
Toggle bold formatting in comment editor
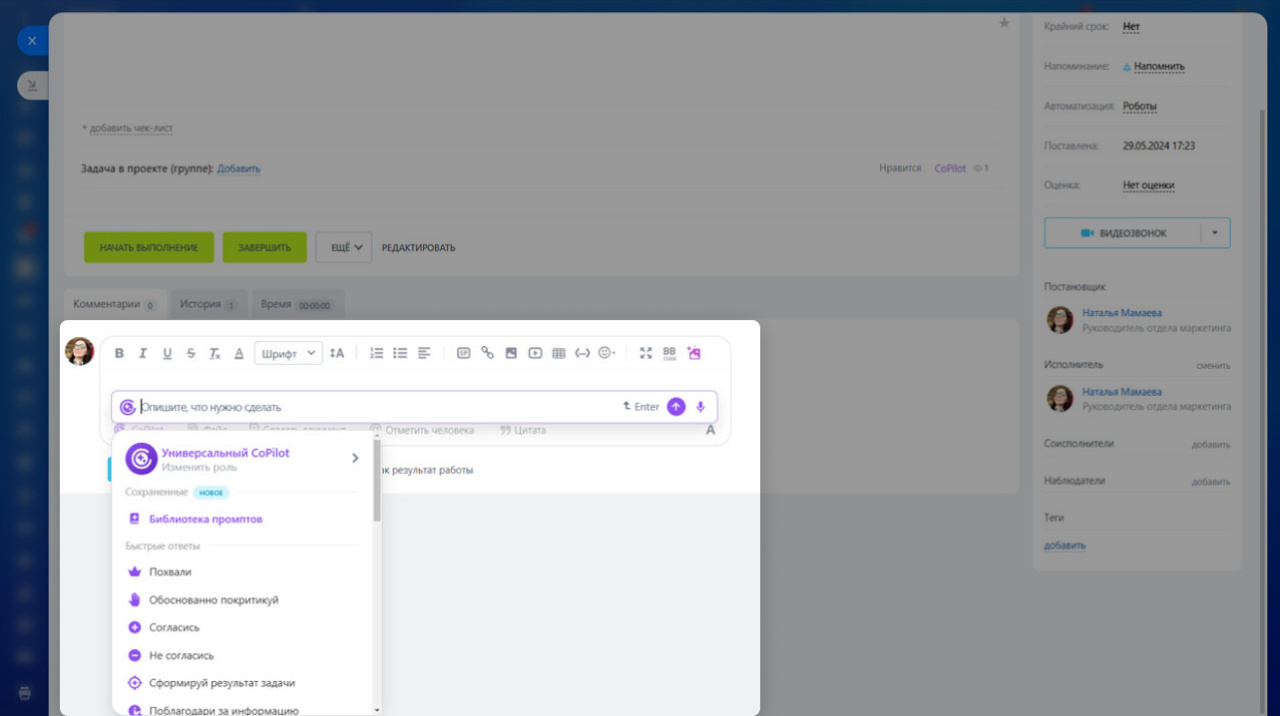(x=119, y=353)
